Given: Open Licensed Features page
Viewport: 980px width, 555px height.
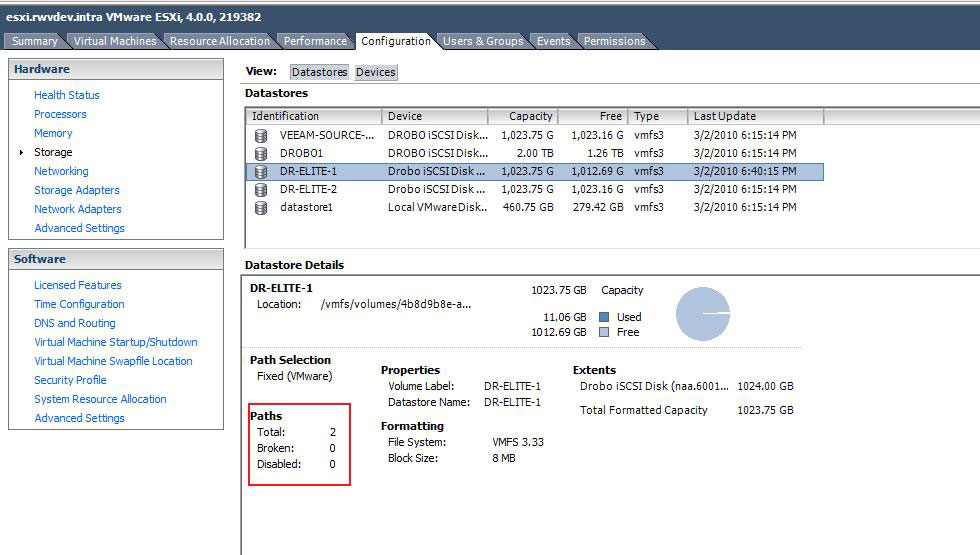Looking at the screenshot, I should (78, 285).
